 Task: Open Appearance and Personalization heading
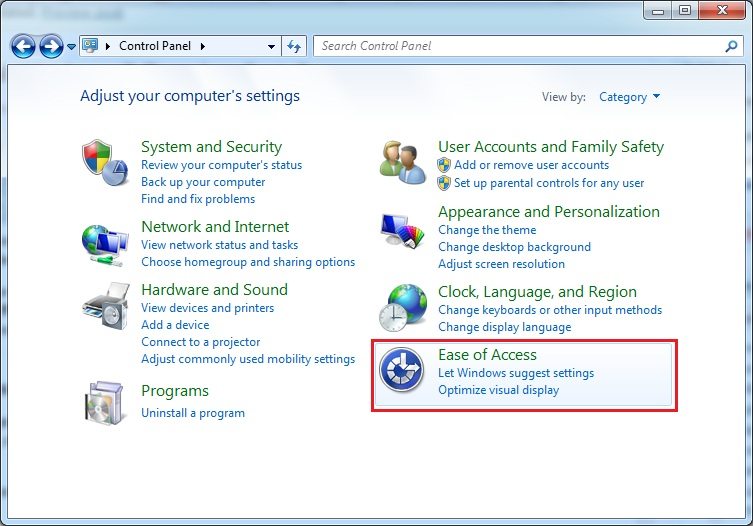549,212
